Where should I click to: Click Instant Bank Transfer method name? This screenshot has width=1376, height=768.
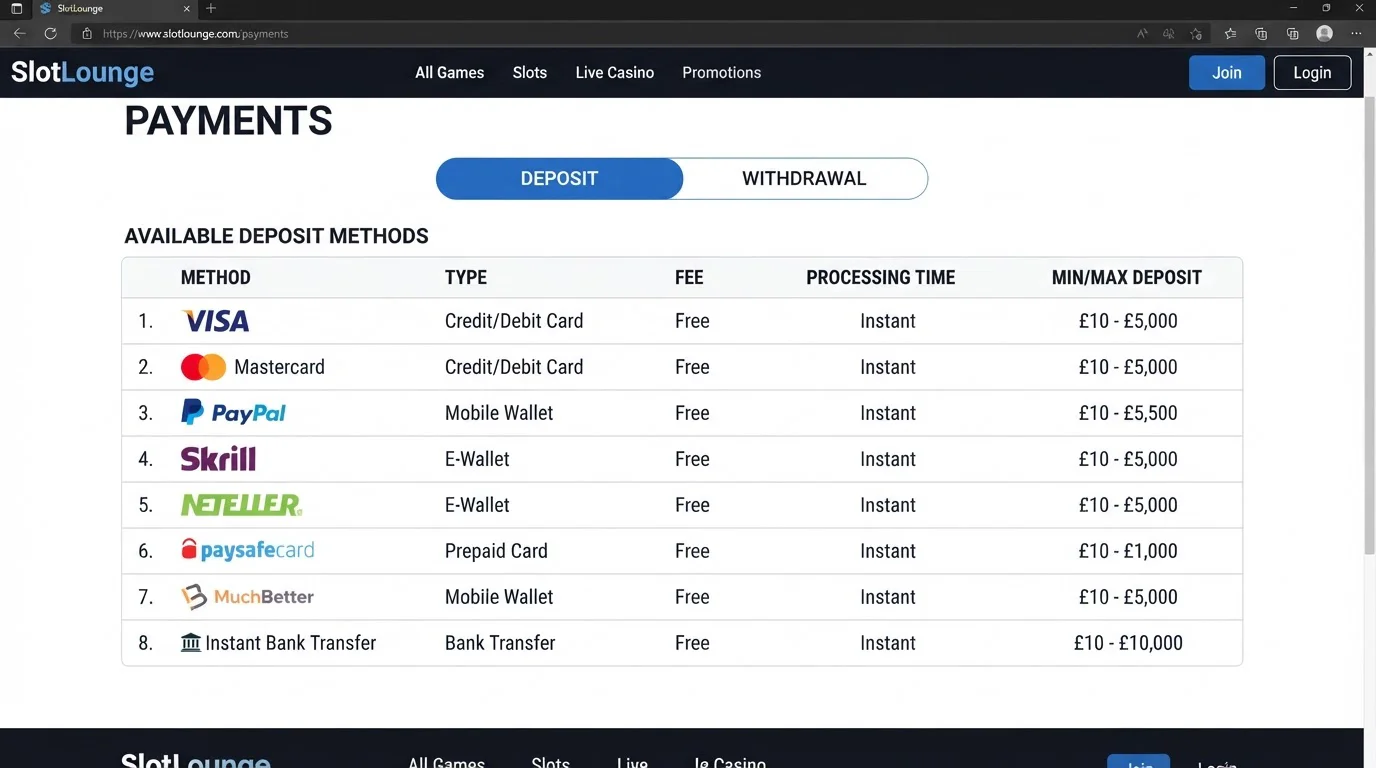(291, 643)
